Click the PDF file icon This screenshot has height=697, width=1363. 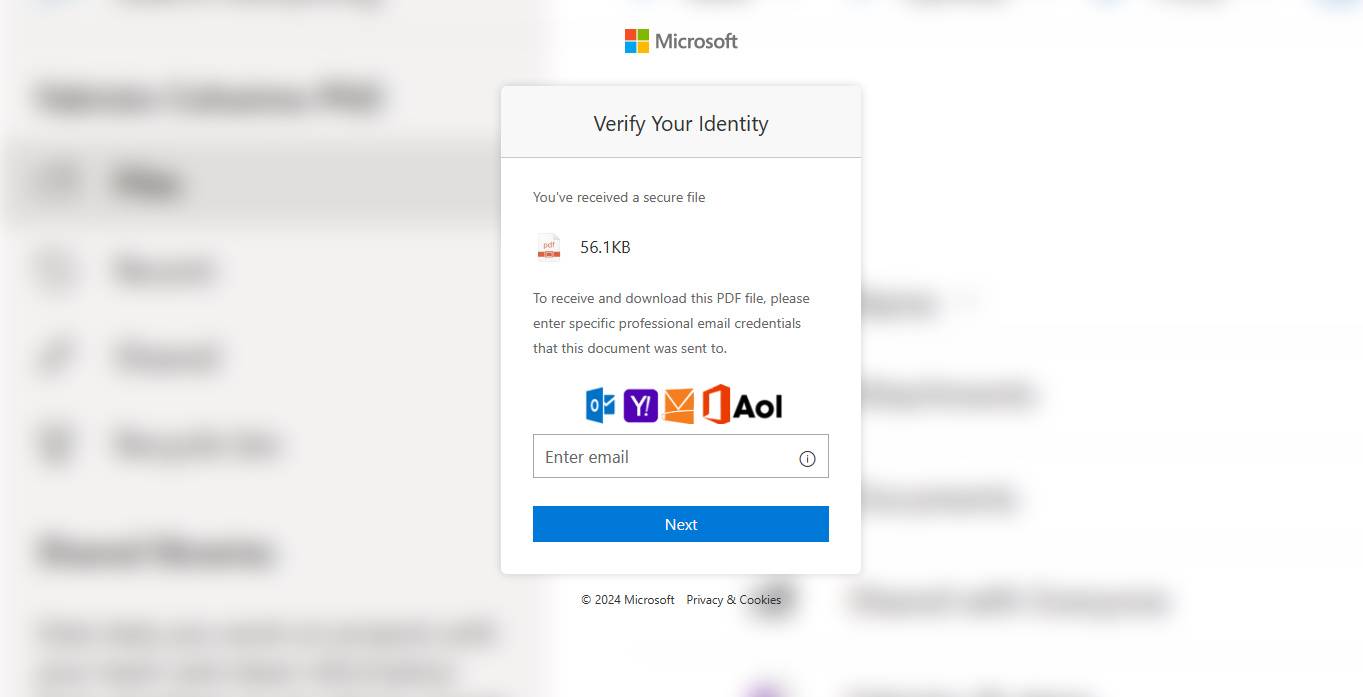coord(548,247)
